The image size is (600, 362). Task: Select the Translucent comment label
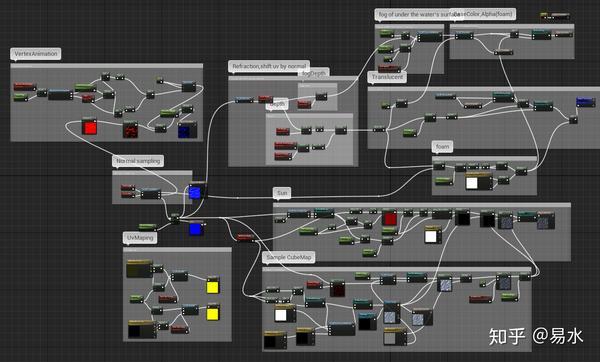(x=387, y=77)
